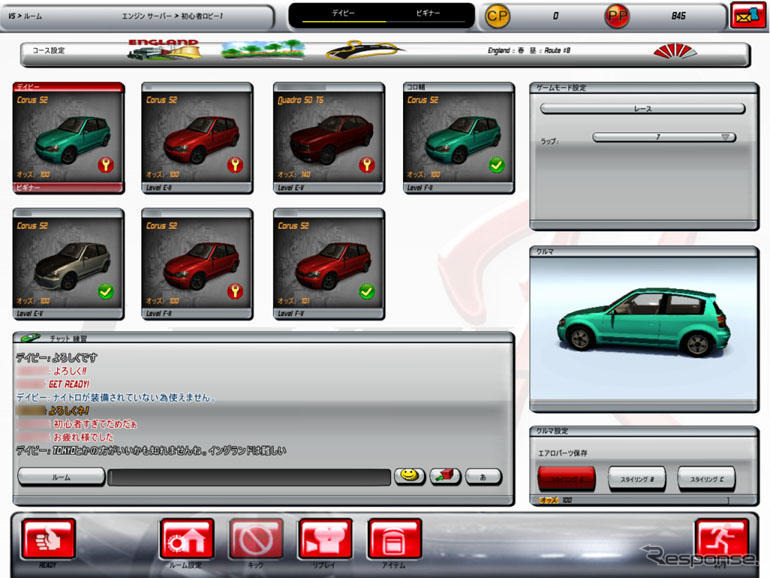This screenshot has width=770, height=578.
Task: Click green checkmark on green Corus Level F-II card
Action: point(496,165)
